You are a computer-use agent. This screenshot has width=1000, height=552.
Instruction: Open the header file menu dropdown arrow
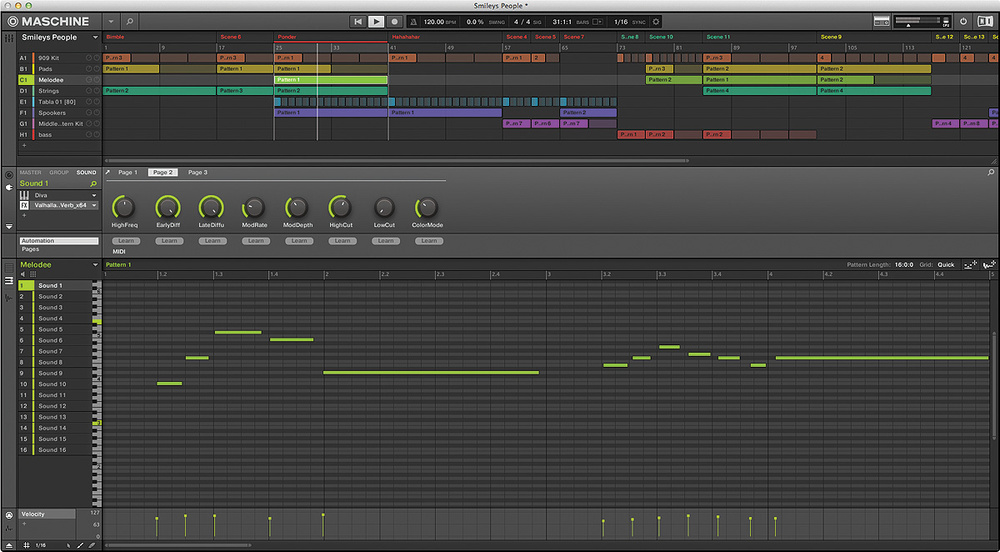(111, 21)
